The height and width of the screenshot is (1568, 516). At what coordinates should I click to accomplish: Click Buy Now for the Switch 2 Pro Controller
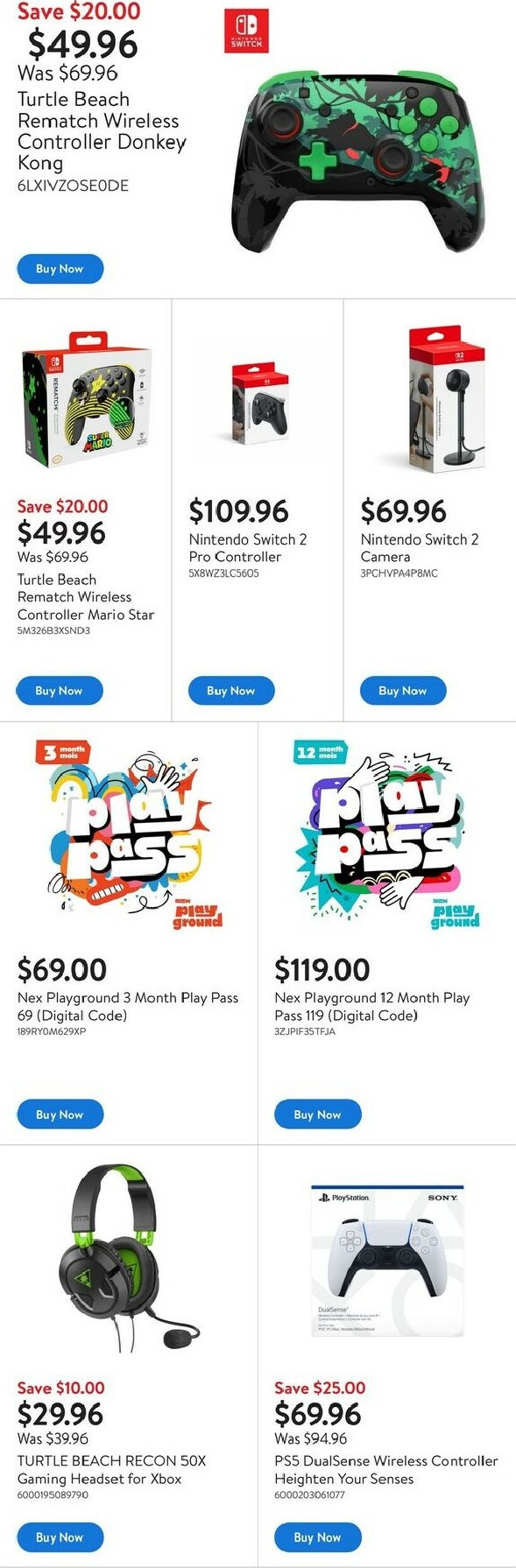[231, 691]
